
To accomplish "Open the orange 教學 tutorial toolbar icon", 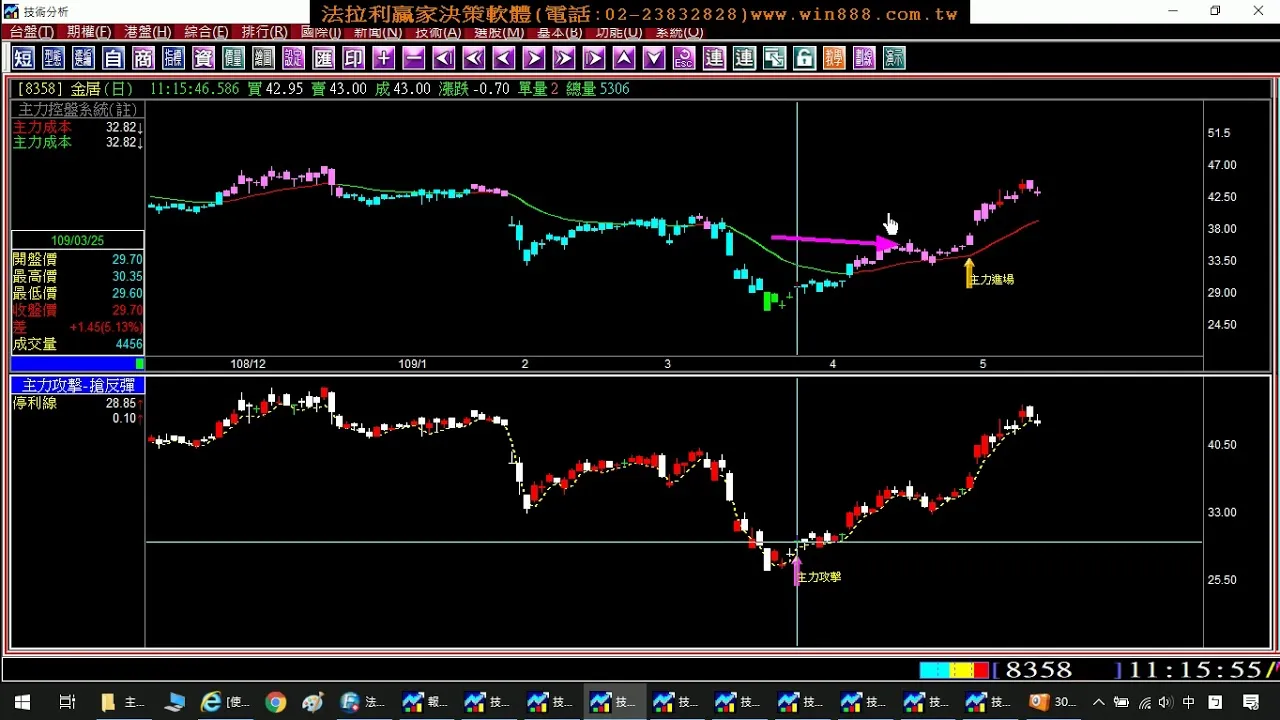I will tap(834, 58).
